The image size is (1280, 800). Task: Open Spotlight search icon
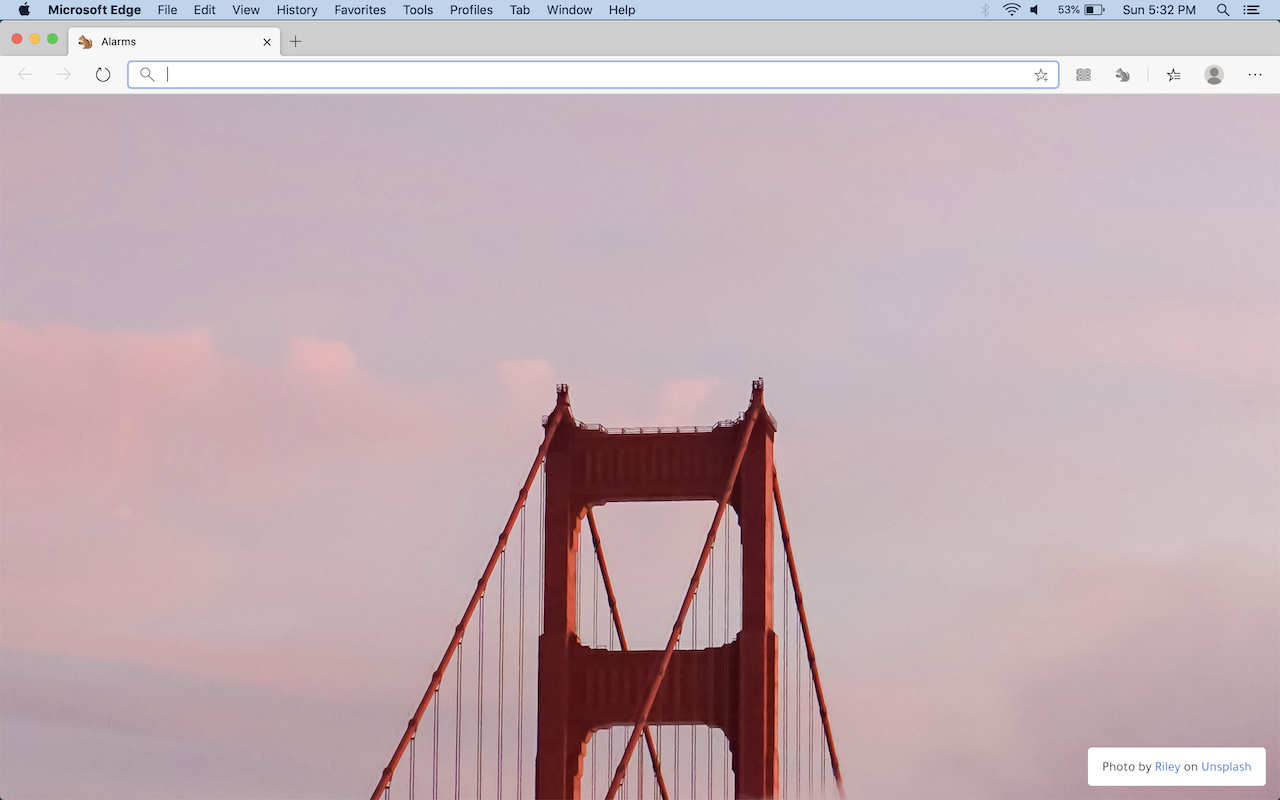[x=1223, y=10]
